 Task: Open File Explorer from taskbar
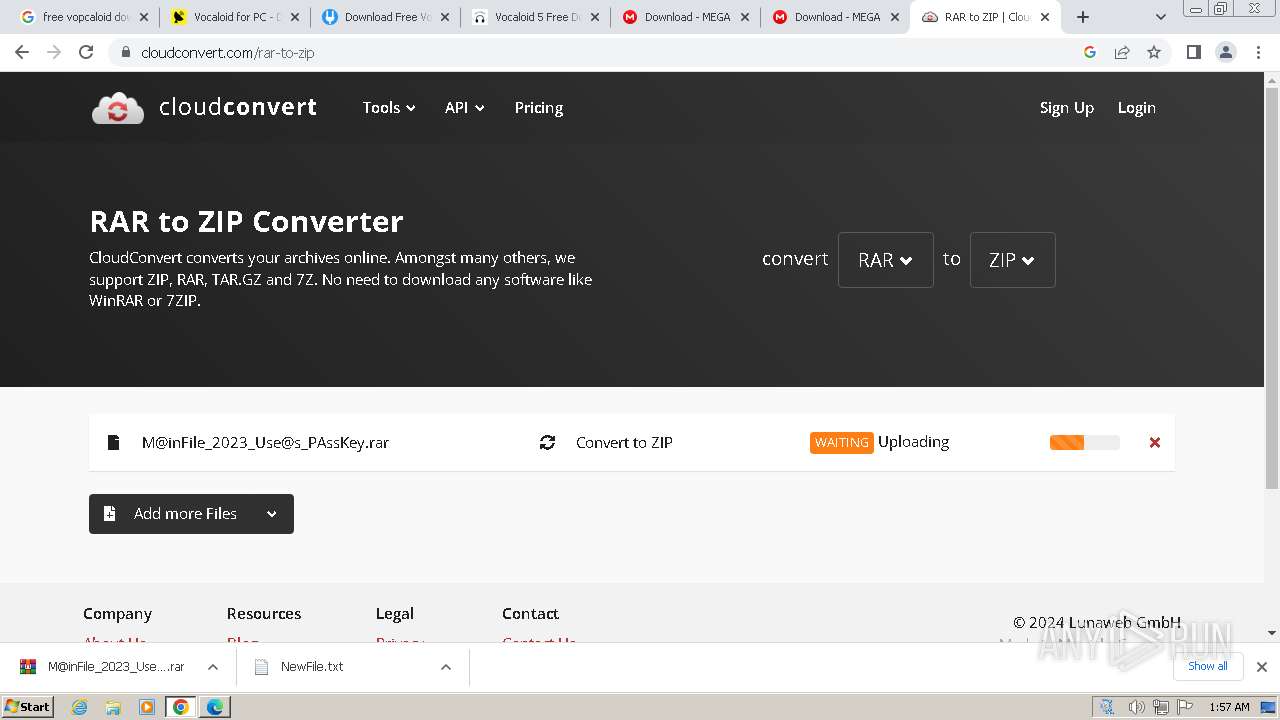pyautogui.click(x=113, y=707)
